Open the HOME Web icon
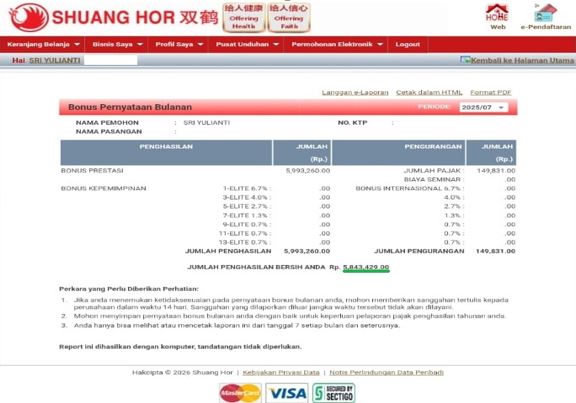Image resolution: width=576 pixels, height=403 pixels. (497, 17)
